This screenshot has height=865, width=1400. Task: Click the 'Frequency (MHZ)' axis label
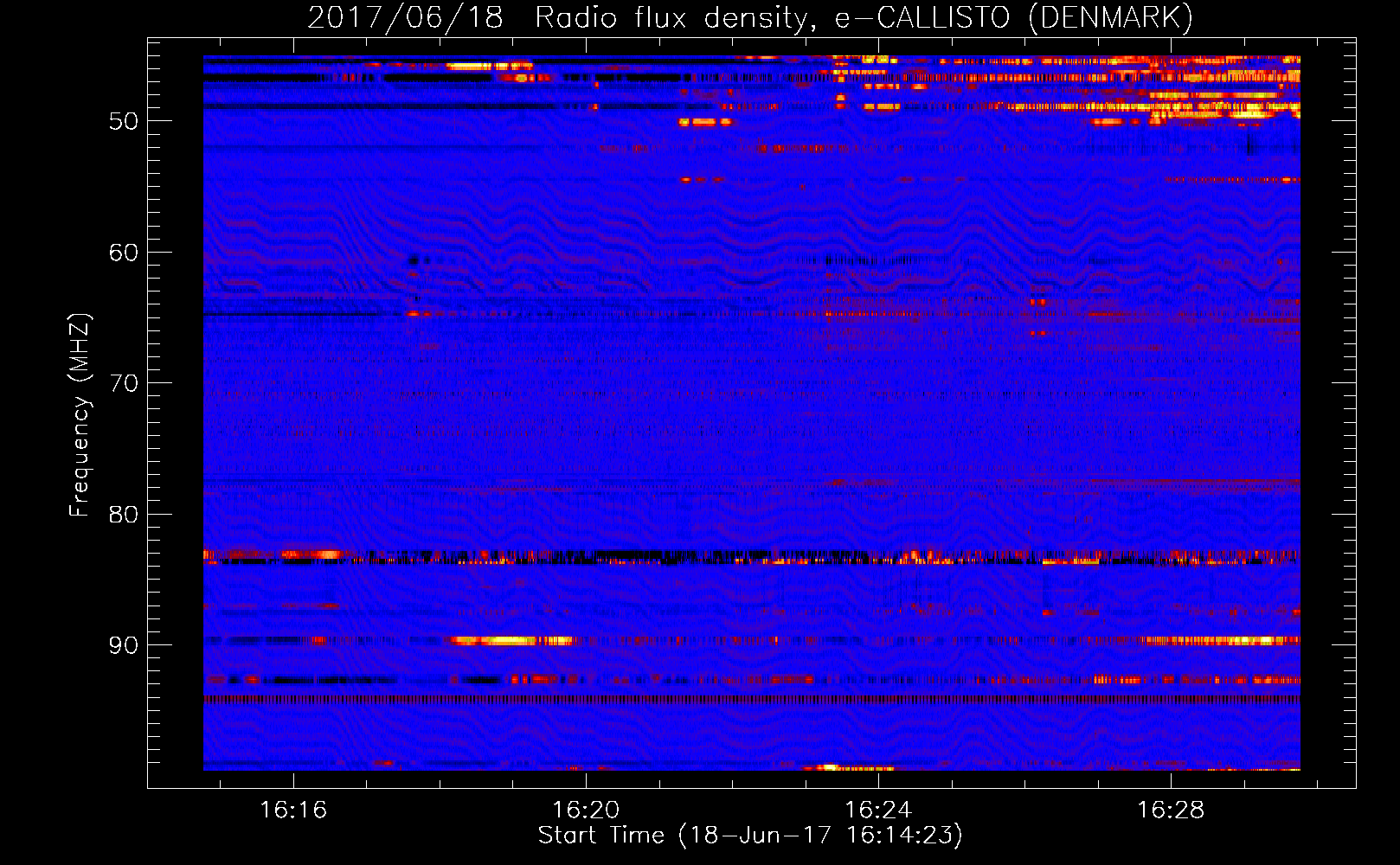(x=80, y=415)
